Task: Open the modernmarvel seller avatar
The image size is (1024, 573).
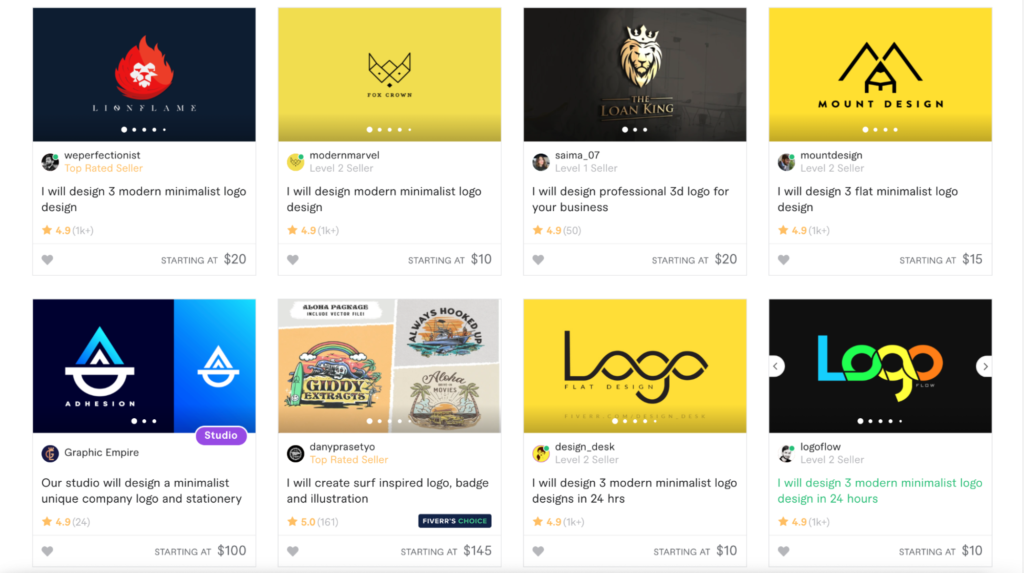Action: click(x=296, y=161)
